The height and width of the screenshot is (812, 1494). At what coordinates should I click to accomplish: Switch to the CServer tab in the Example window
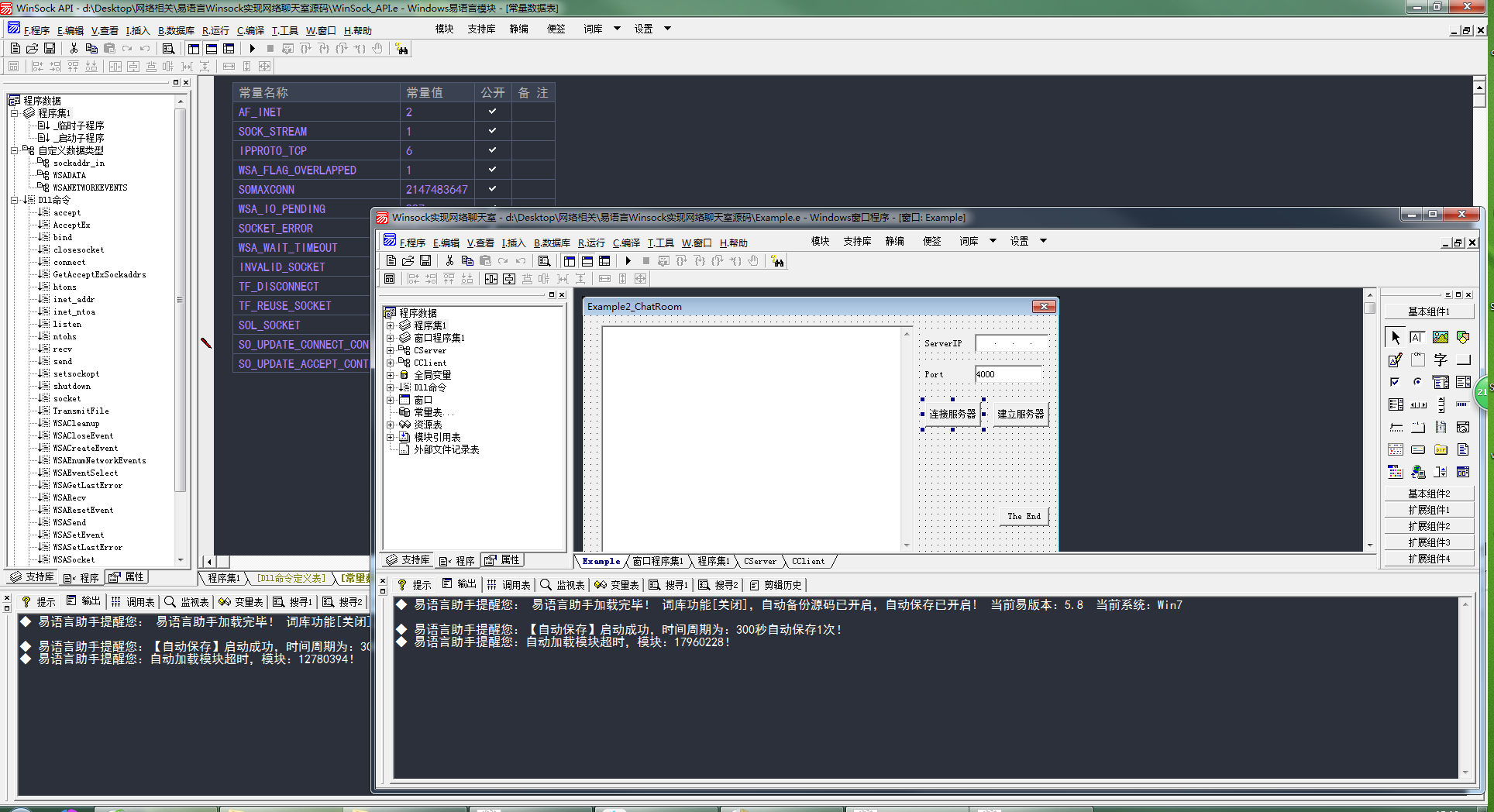tap(759, 561)
